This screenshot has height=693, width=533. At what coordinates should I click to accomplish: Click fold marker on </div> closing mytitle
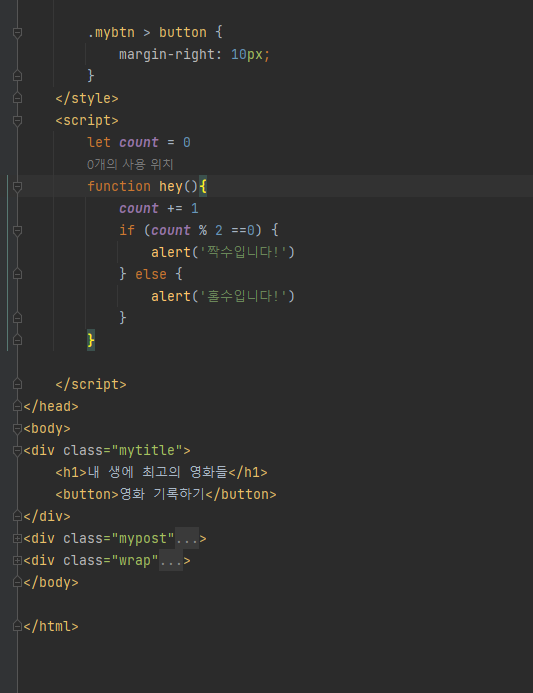coord(17,516)
